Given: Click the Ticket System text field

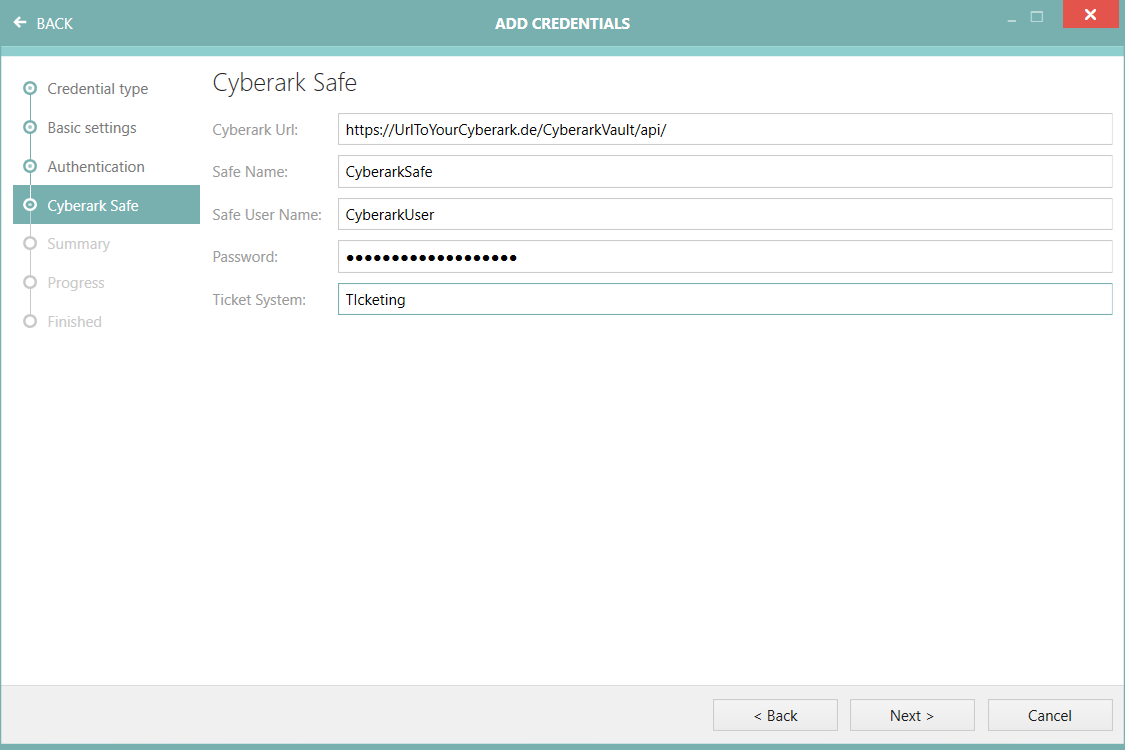Looking at the screenshot, I should [x=724, y=299].
